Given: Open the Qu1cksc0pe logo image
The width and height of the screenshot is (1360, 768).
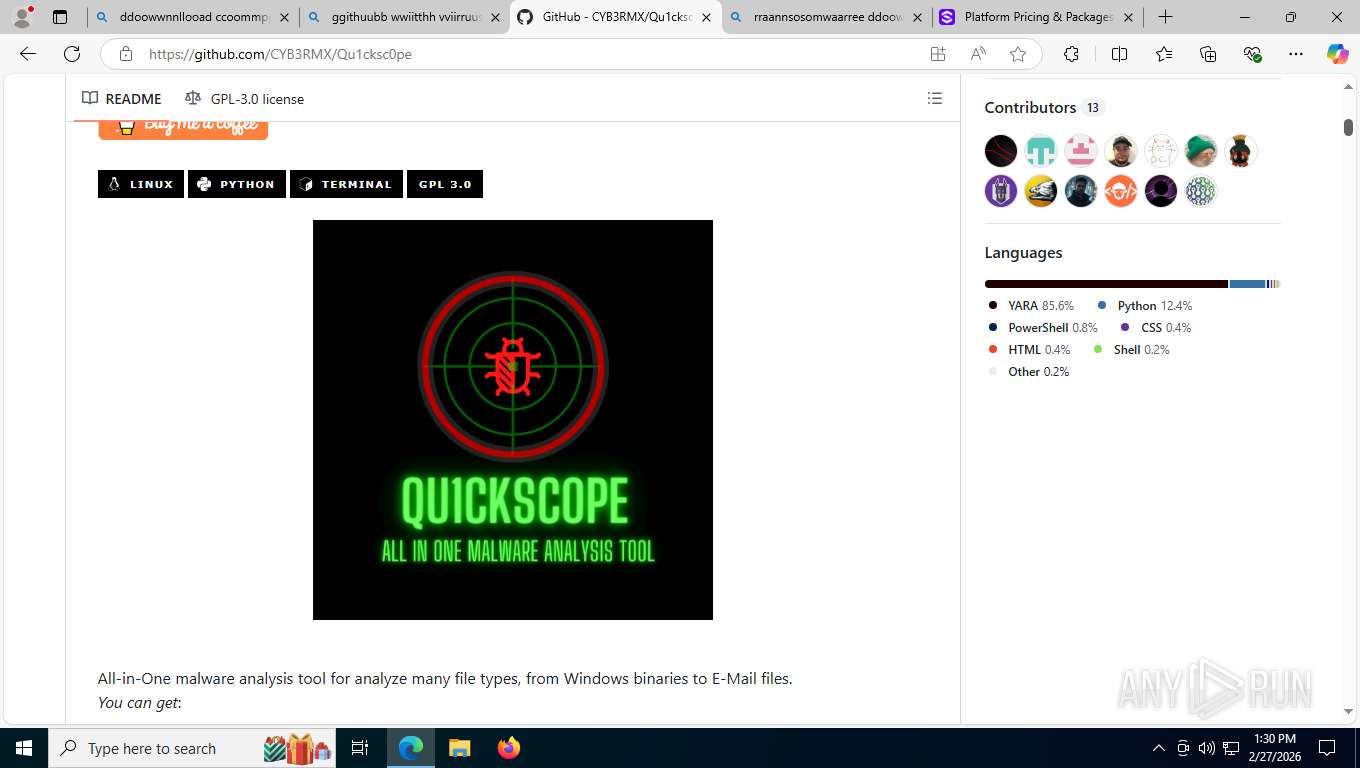Looking at the screenshot, I should tap(513, 420).
